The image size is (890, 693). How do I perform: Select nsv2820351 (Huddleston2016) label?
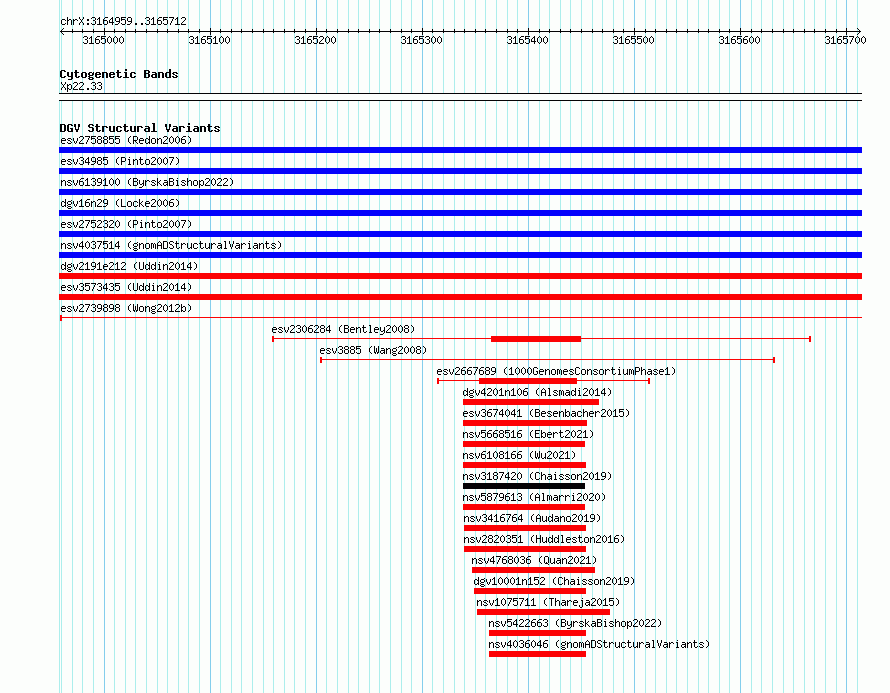coord(544,539)
